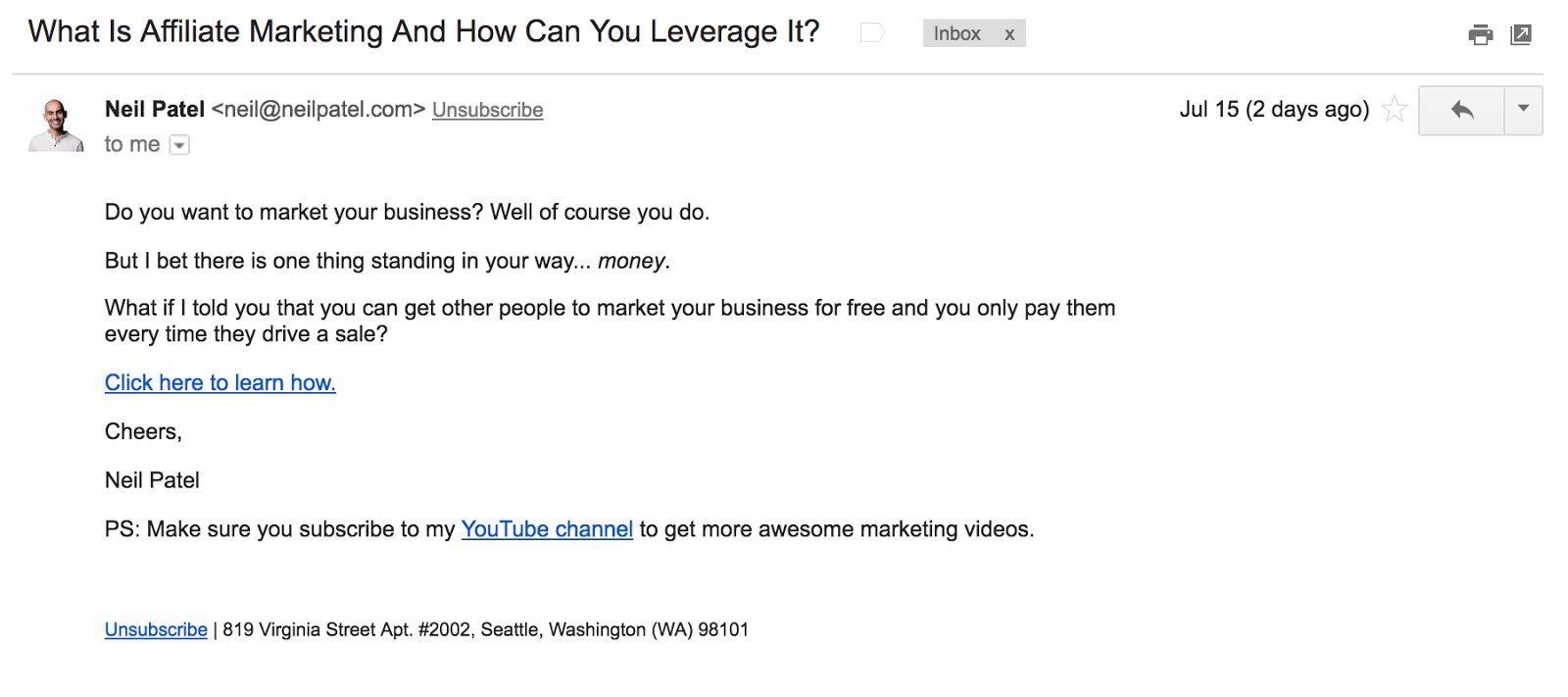Click the Jul 15 date stamp

pyautogui.click(x=1275, y=109)
